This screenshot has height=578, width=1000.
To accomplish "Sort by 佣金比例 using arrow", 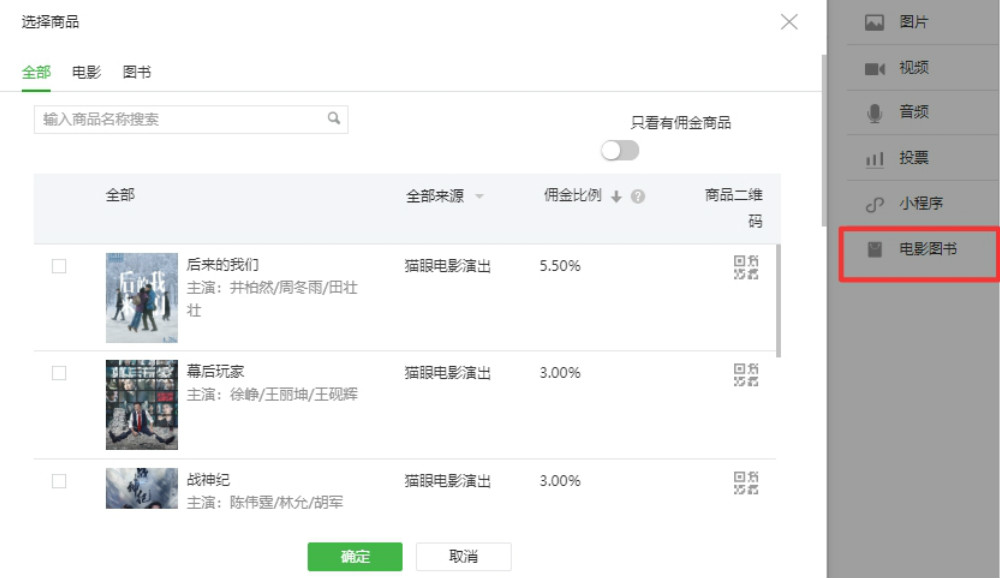I will [616, 197].
